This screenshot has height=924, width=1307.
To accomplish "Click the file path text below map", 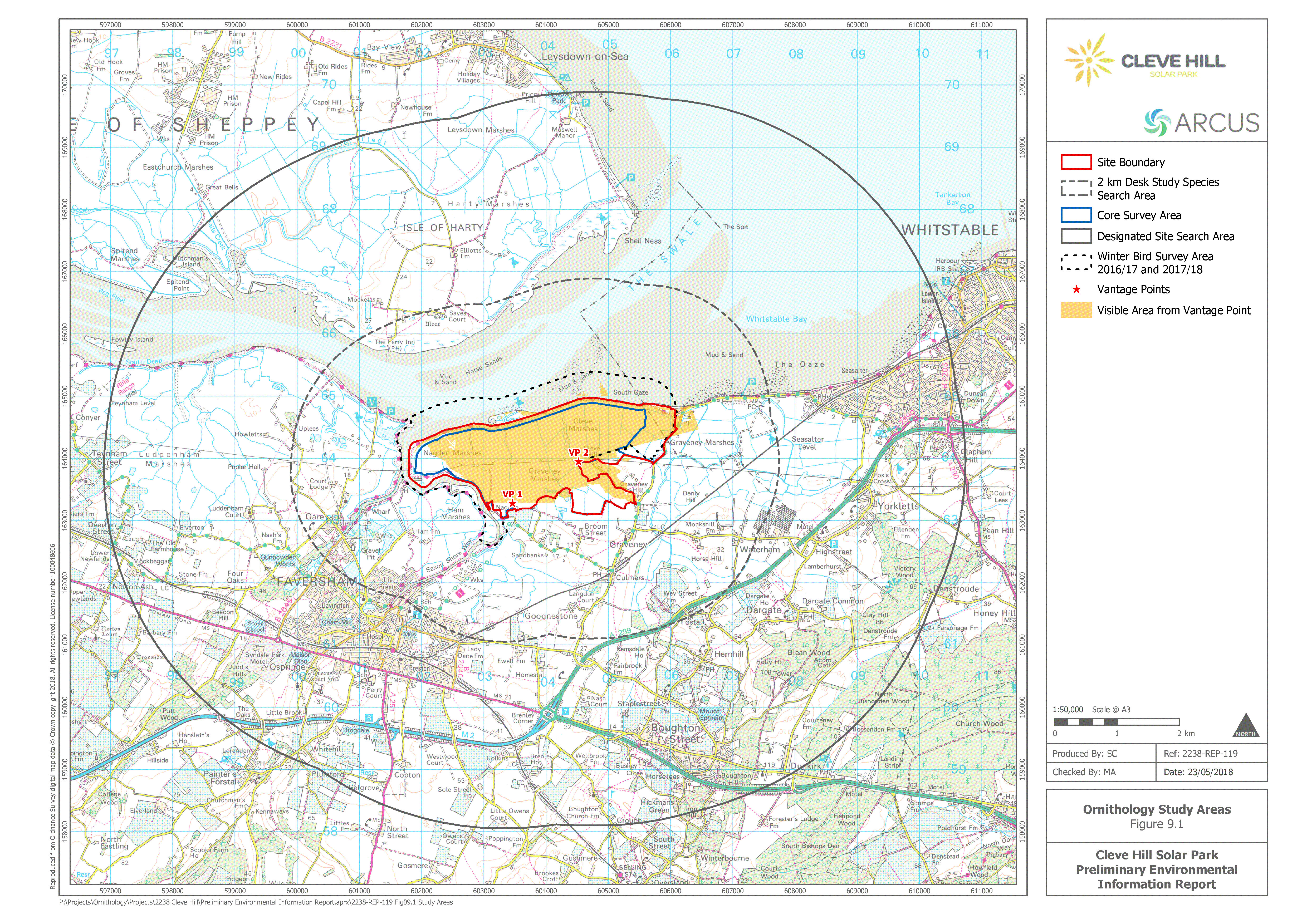I will pyautogui.click(x=256, y=902).
